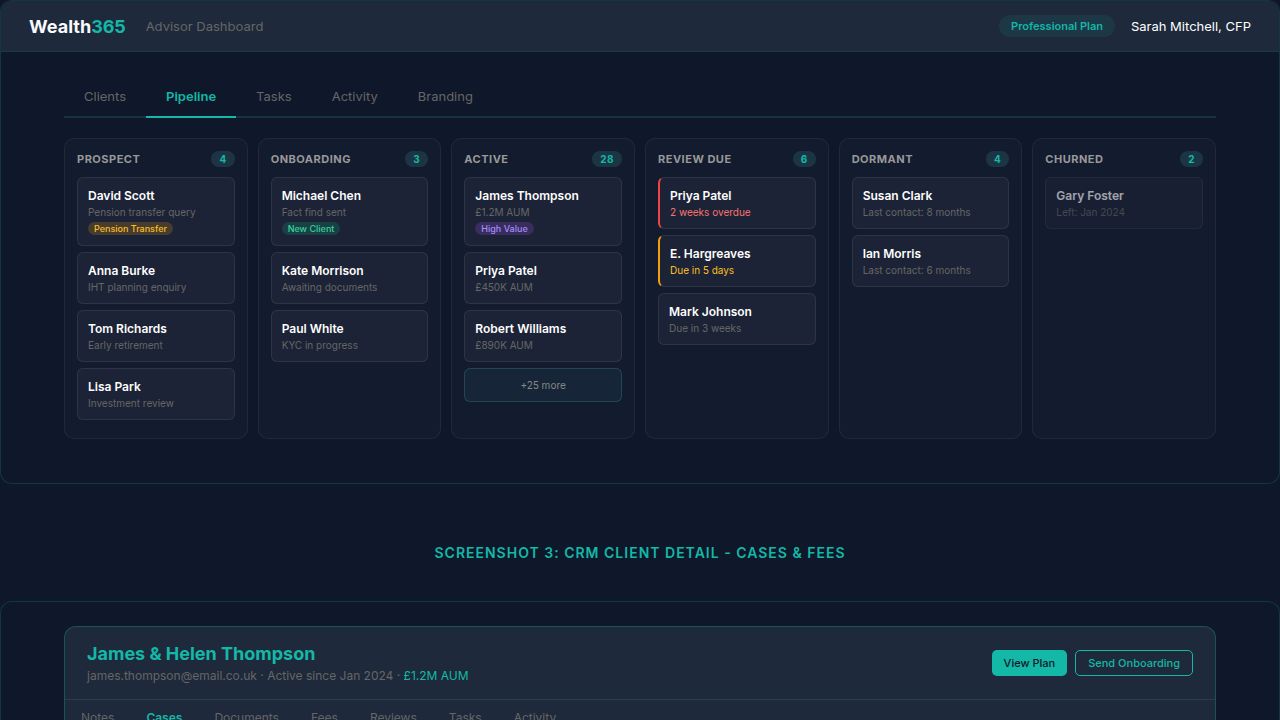The height and width of the screenshot is (720, 1280).
Task: Click the View Plan button
Action: pos(1029,662)
